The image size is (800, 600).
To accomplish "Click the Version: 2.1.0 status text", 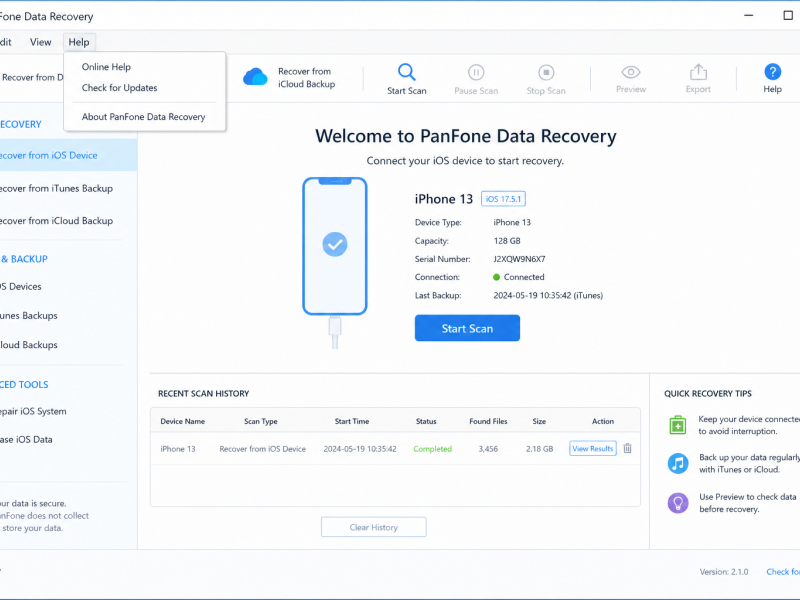I will coord(724,572).
